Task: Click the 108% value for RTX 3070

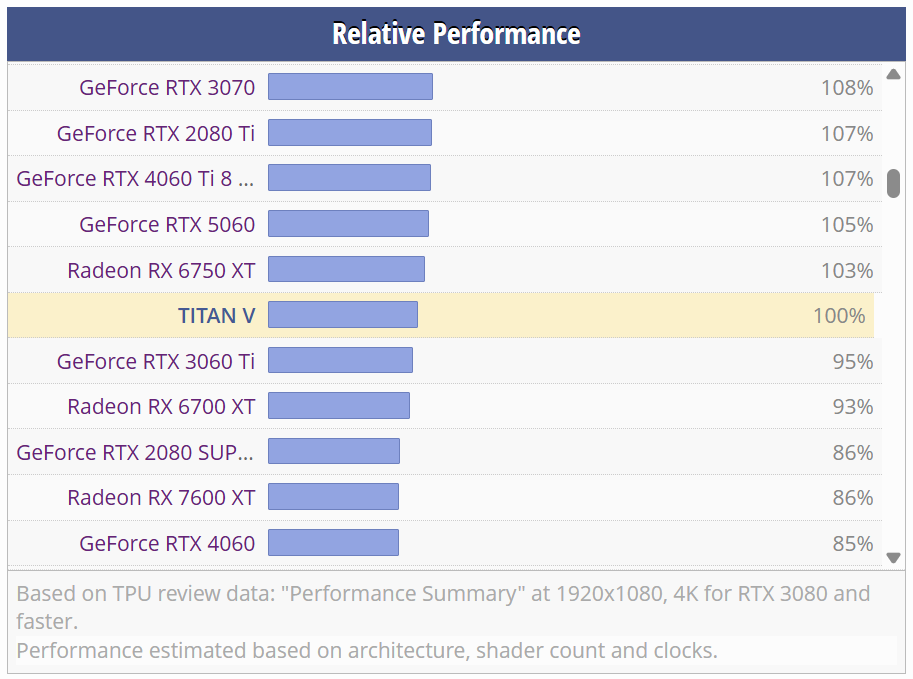Action: coord(847,88)
